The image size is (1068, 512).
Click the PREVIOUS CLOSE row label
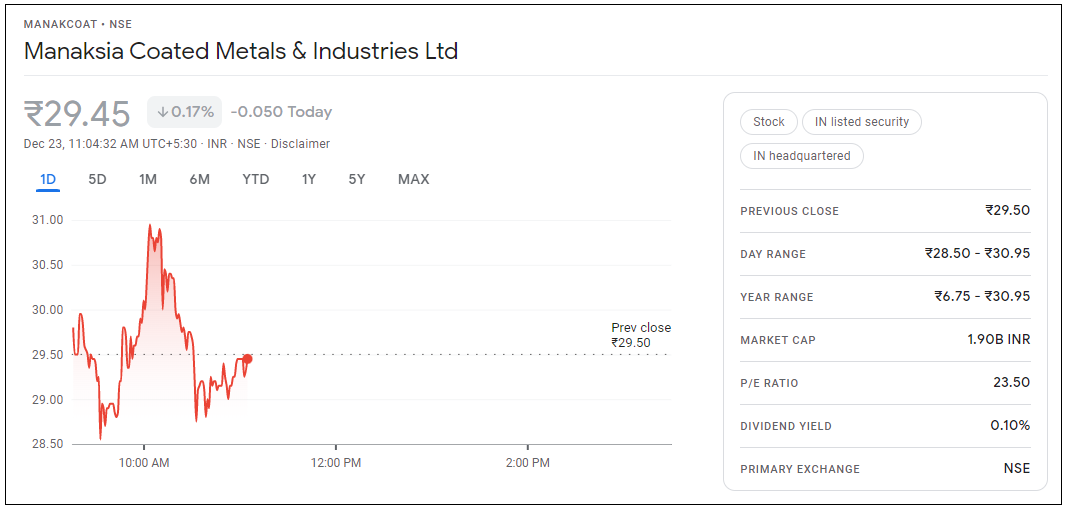click(789, 211)
